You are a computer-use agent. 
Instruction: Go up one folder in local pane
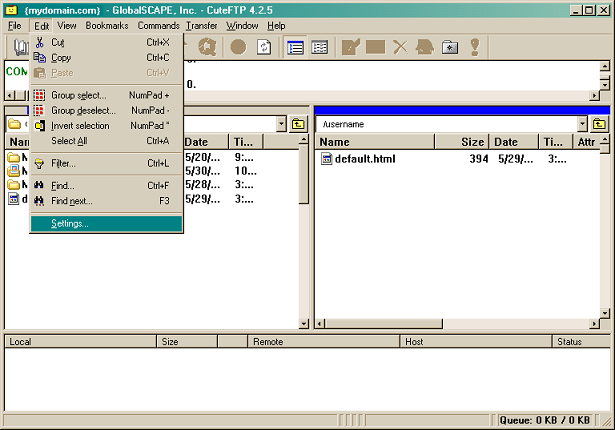298,124
